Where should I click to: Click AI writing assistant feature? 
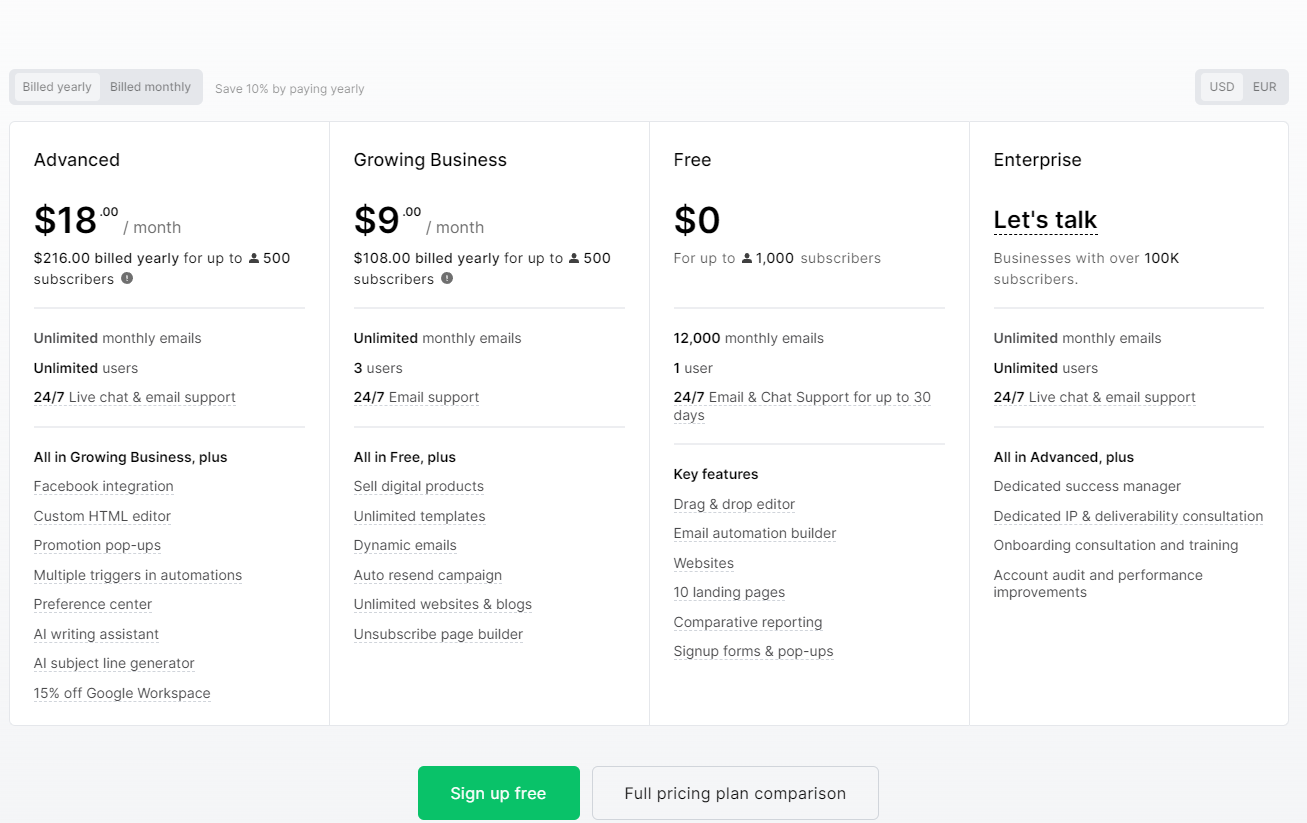click(x=96, y=634)
